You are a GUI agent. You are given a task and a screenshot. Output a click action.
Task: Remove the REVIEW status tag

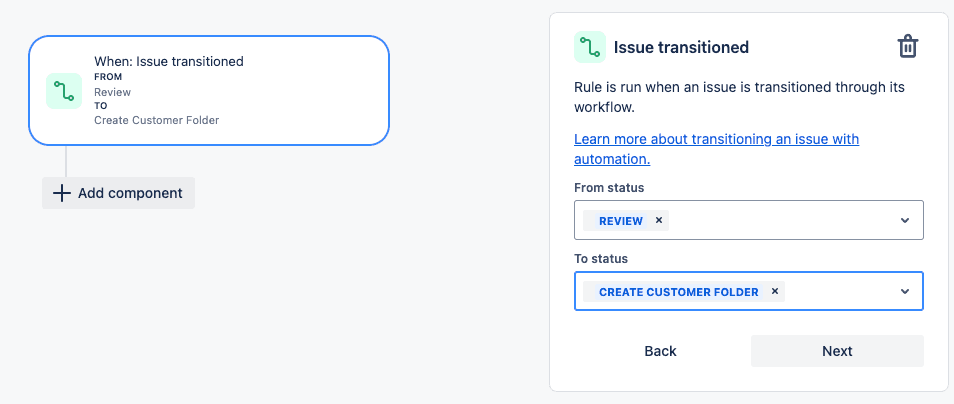coord(658,220)
